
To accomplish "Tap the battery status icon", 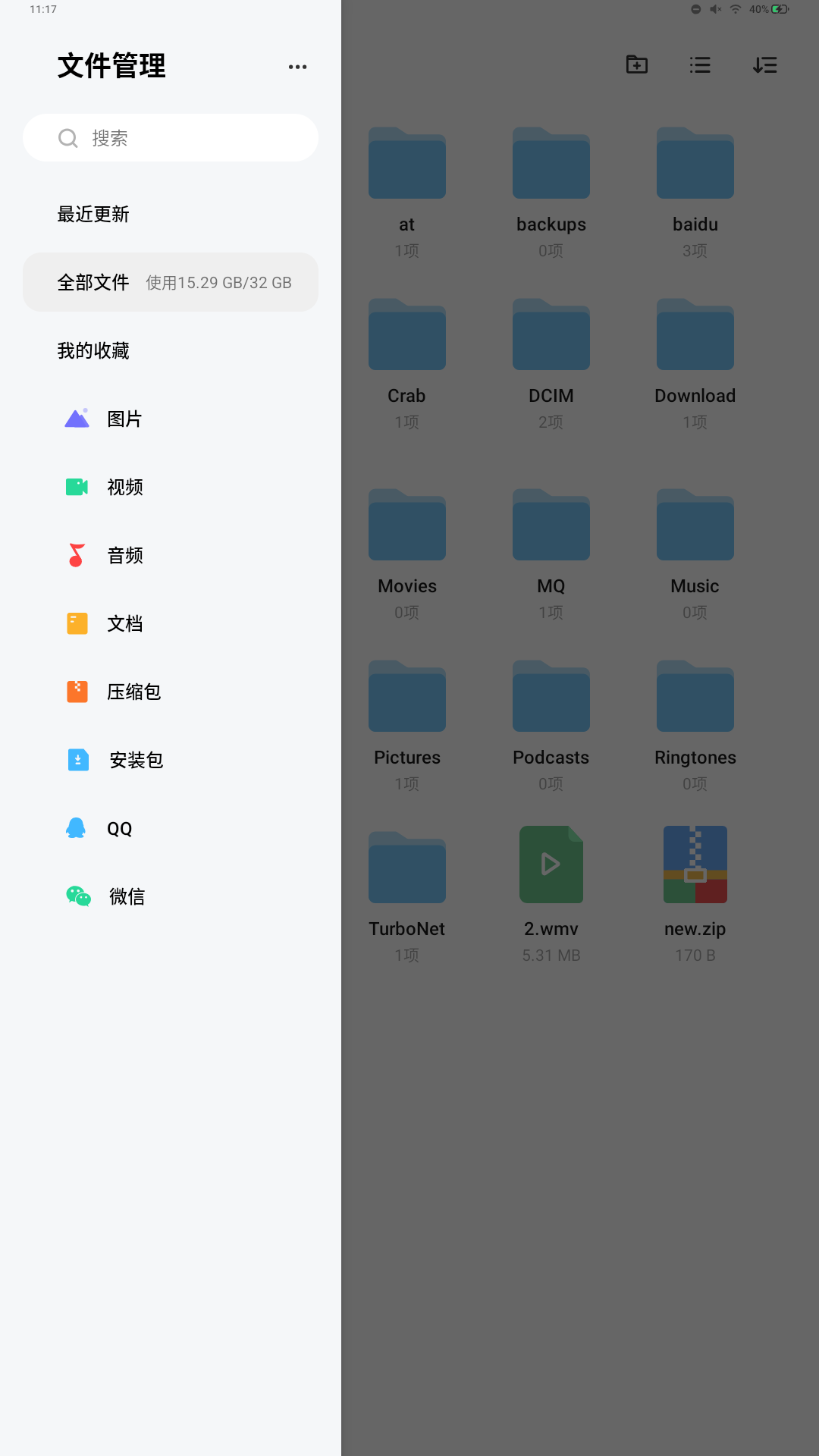I will 780,9.
